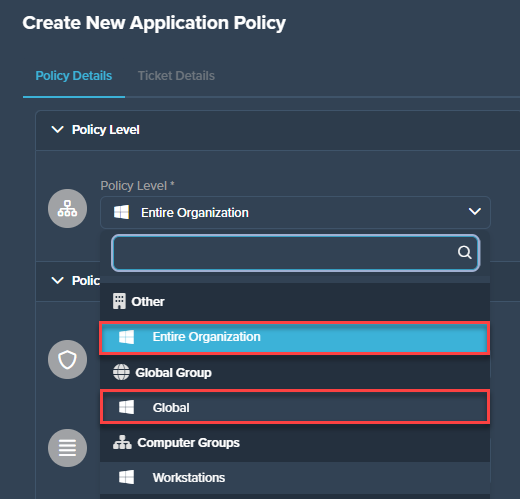
Task: Click Windows logo in the combo box
Action: click(121, 212)
